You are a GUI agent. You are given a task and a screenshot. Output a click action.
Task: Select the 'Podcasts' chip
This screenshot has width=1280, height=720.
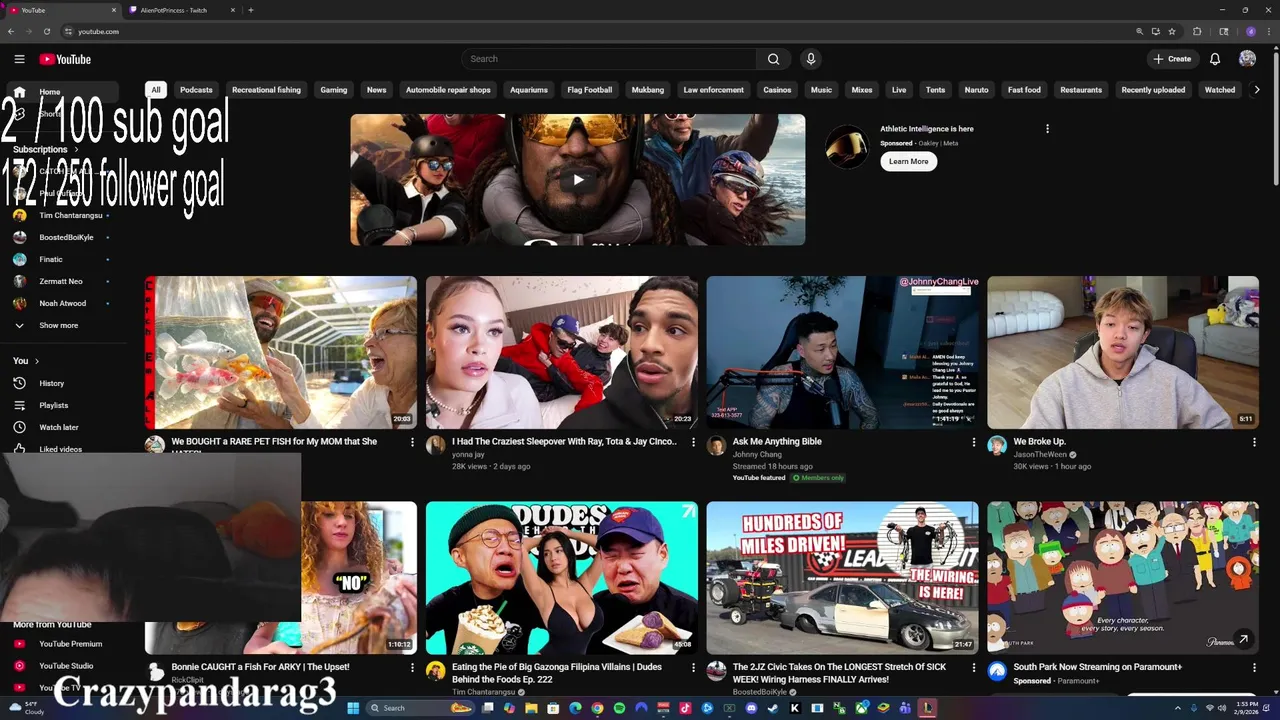(196, 90)
